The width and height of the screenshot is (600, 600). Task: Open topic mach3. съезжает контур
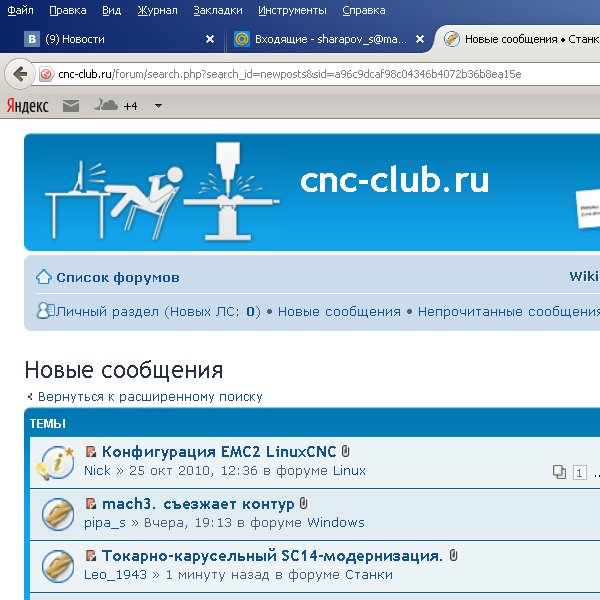pos(198,504)
